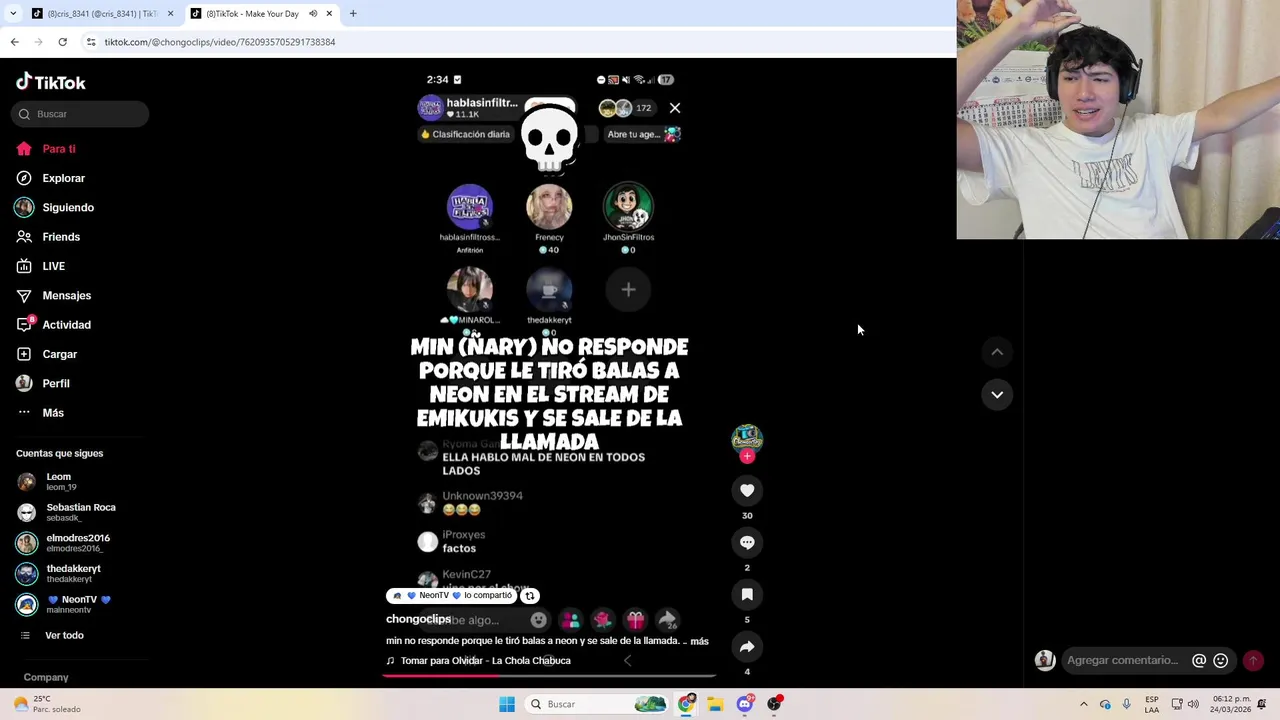Mute the TikTok Make Your Day tab
Screen dimensions: 1280x720
pyautogui.click(x=313, y=14)
